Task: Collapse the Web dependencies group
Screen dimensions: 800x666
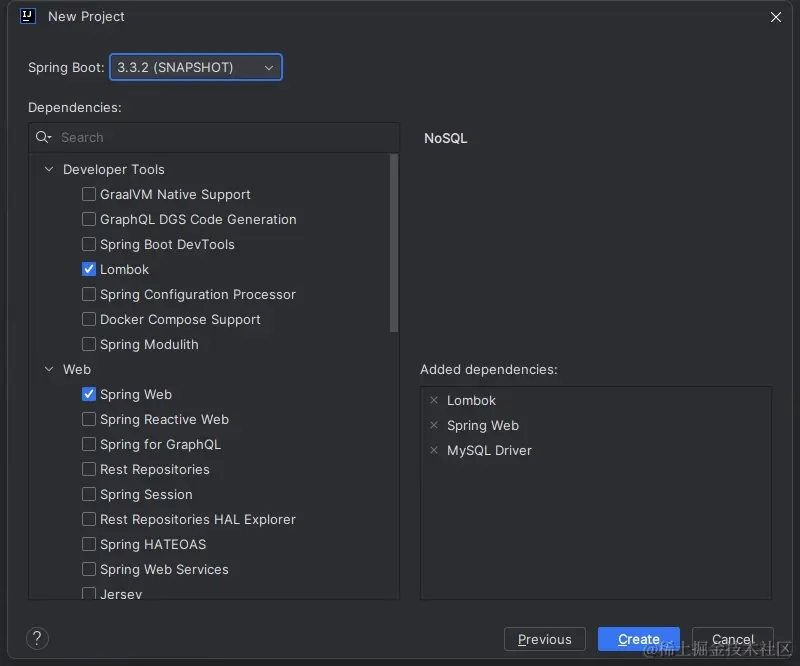Action: (49, 369)
